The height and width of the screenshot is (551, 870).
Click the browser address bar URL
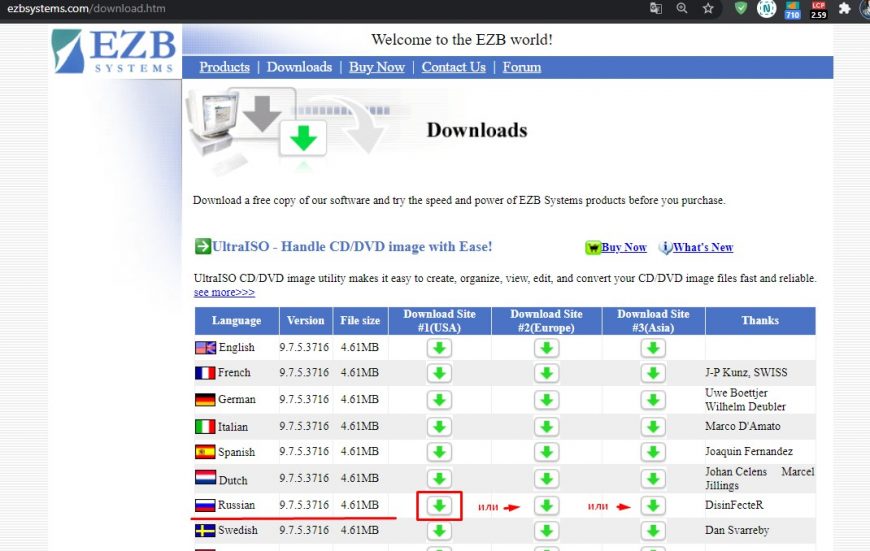(86, 8)
